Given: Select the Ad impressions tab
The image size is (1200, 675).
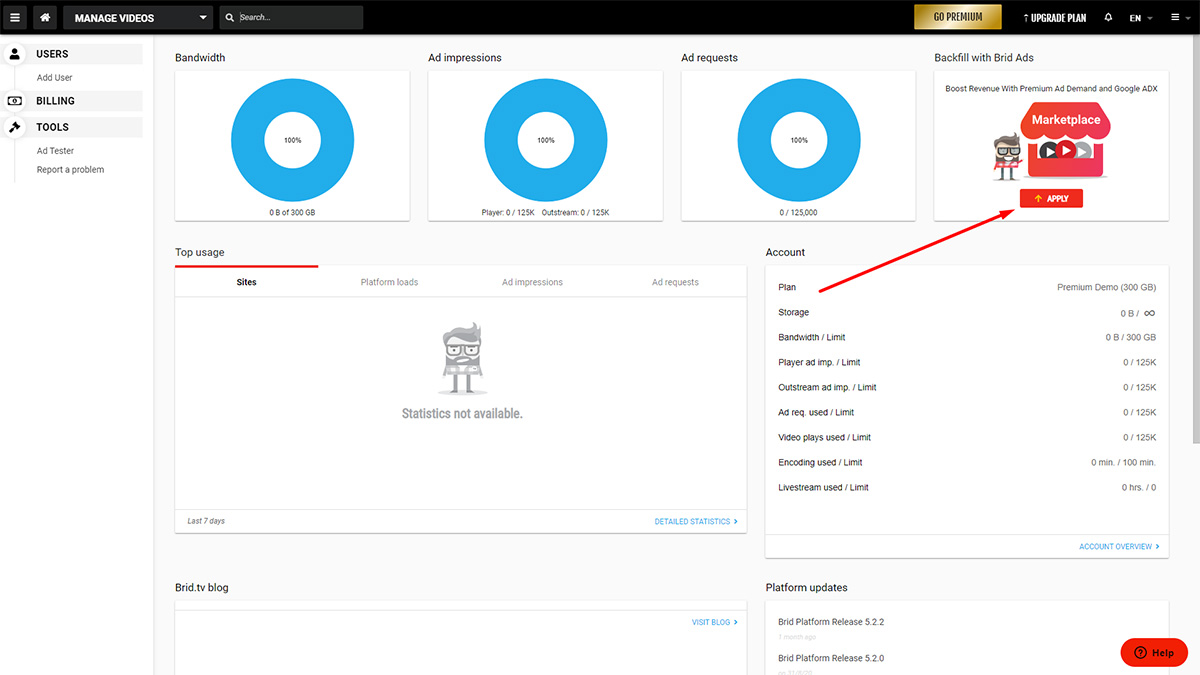Looking at the screenshot, I should pyautogui.click(x=532, y=282).
